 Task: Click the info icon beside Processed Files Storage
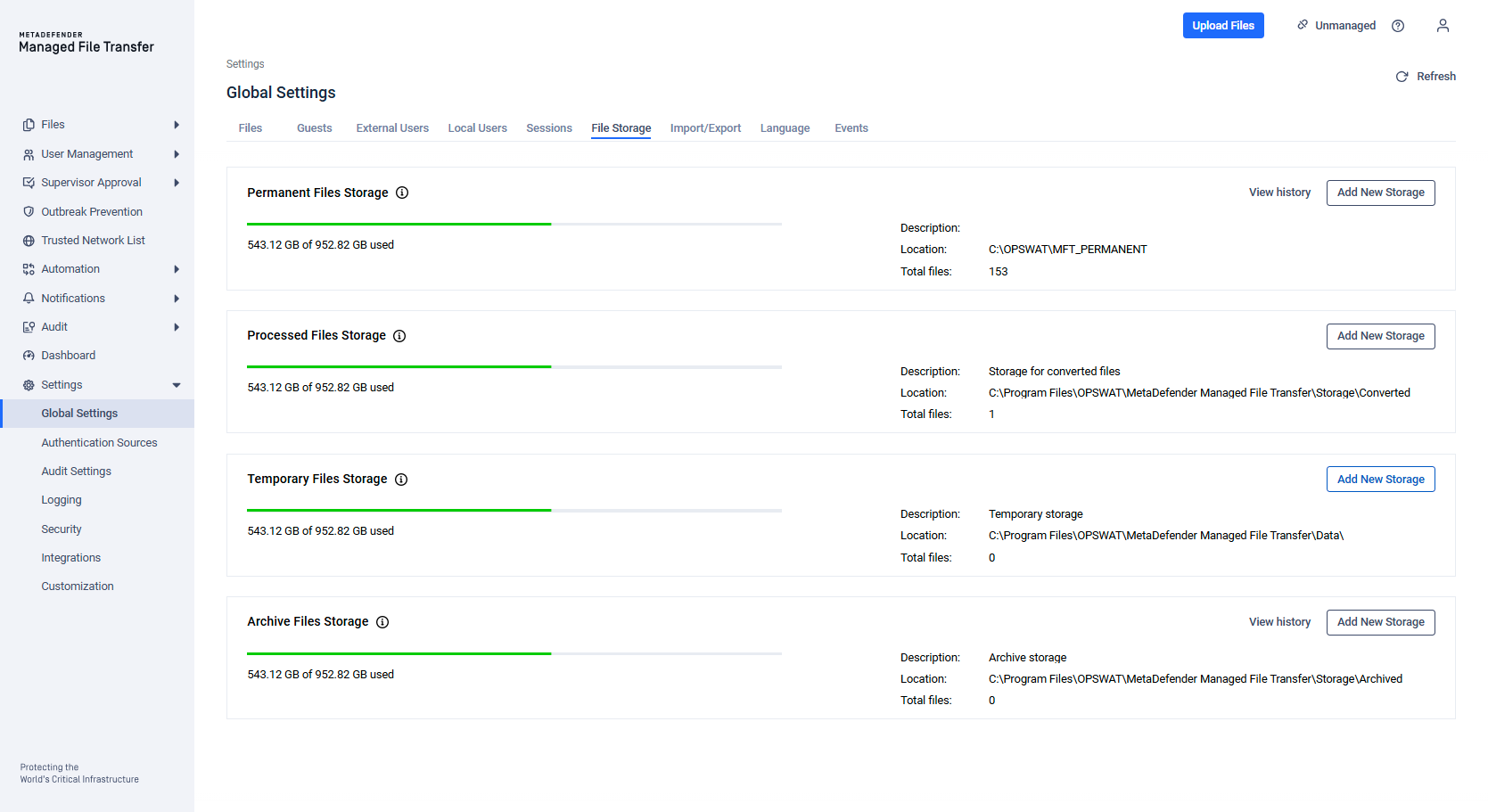(399, 336)
